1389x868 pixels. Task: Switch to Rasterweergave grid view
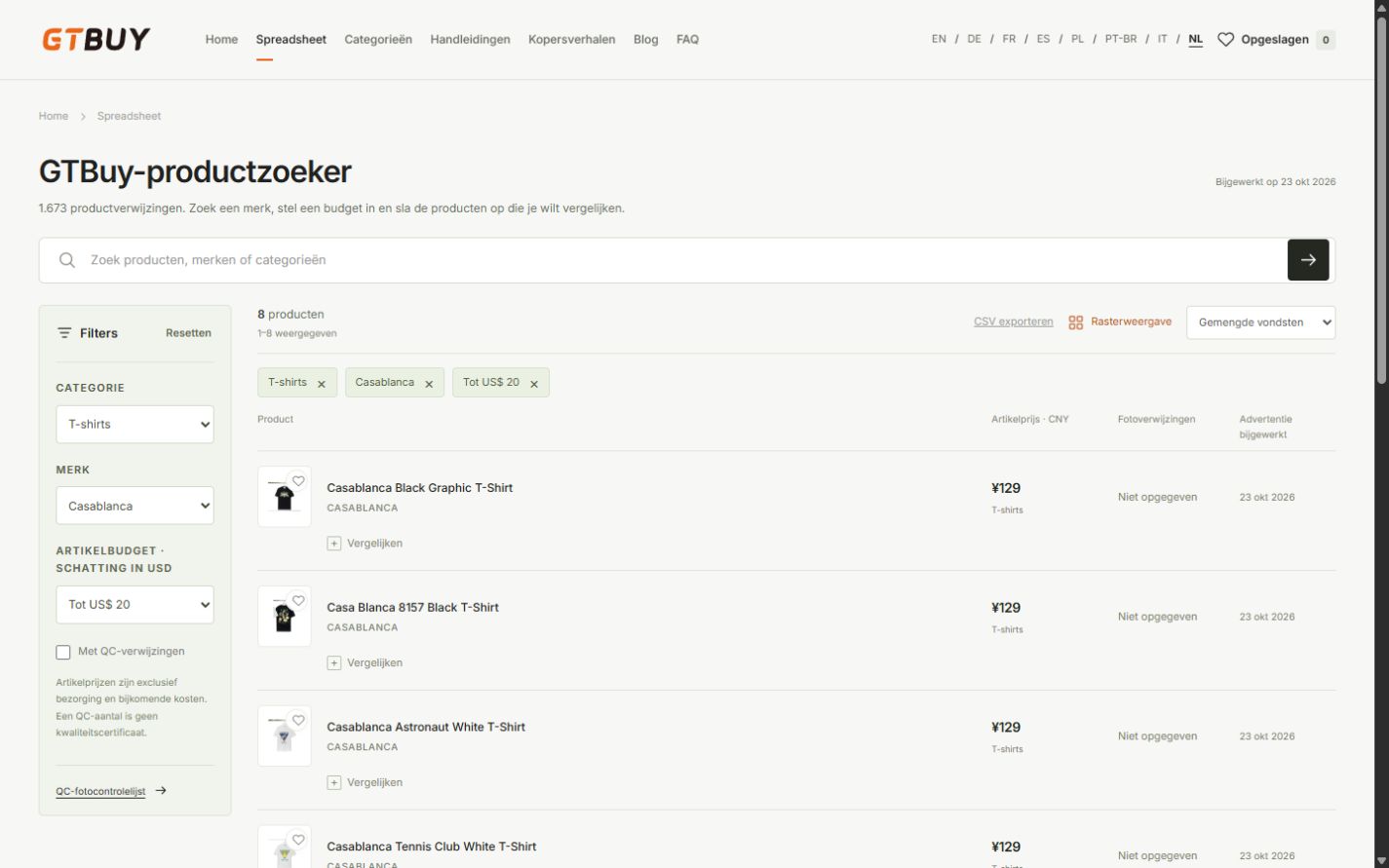(x=1120, y=321)
